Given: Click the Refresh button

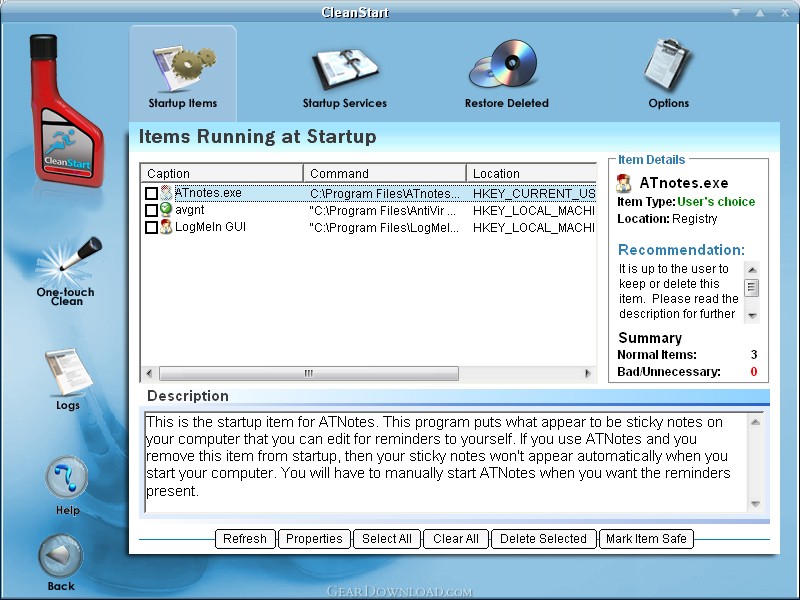Looking at the screenshot, I should [245, 539].
